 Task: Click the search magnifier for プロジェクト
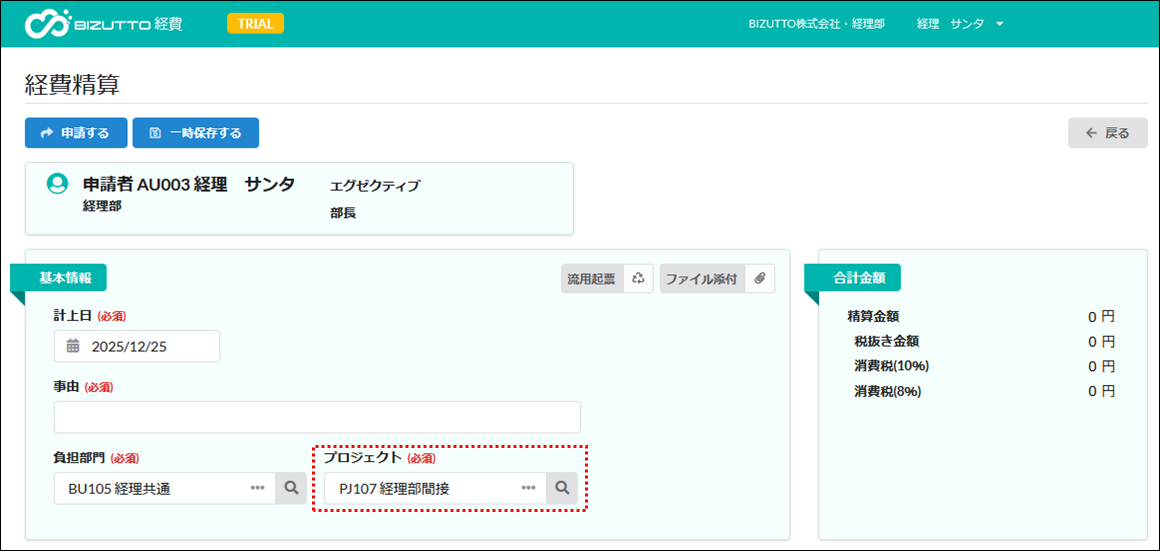(562, 488)
